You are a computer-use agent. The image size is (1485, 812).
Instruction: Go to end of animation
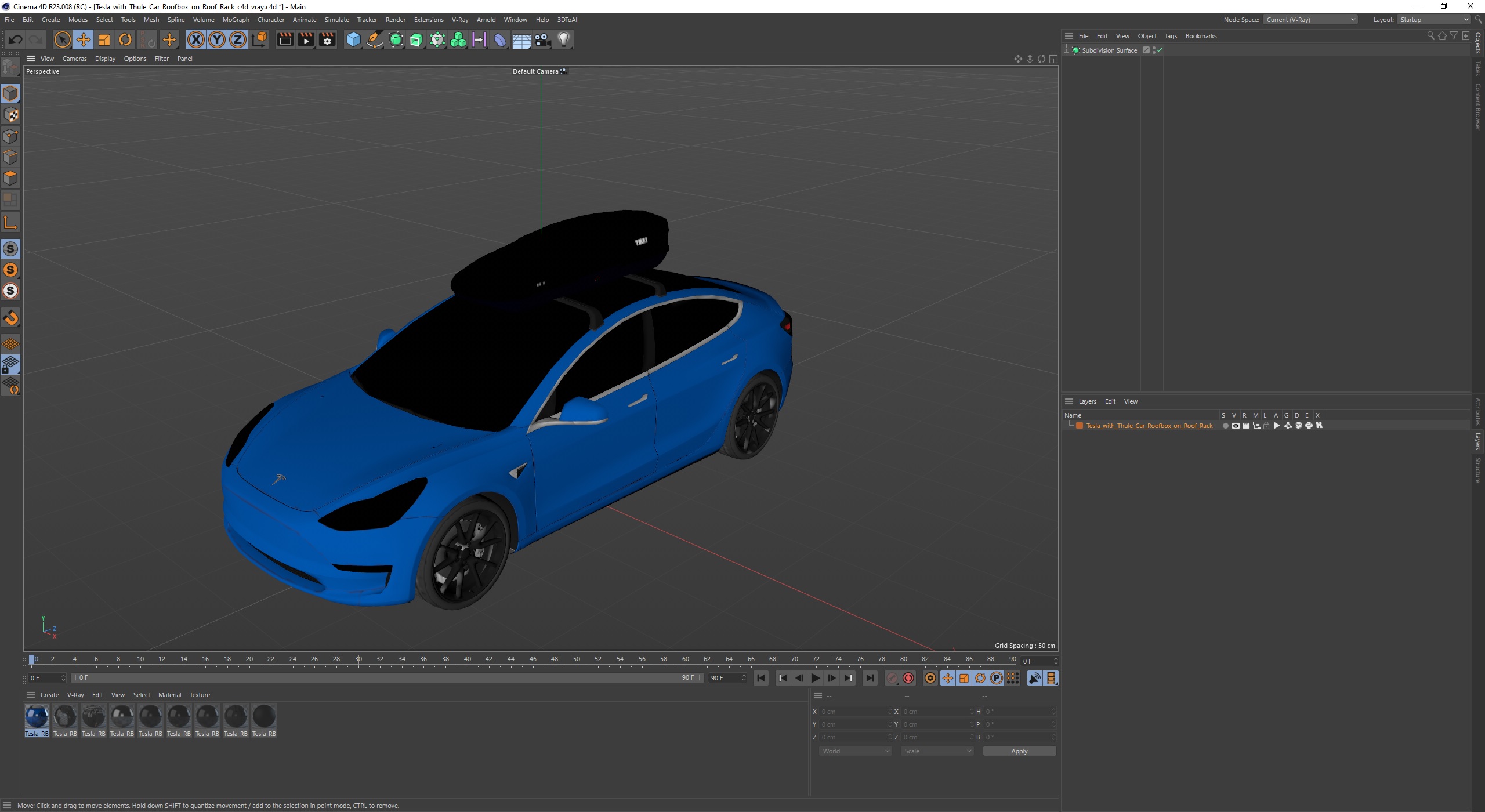coord(870,678)
